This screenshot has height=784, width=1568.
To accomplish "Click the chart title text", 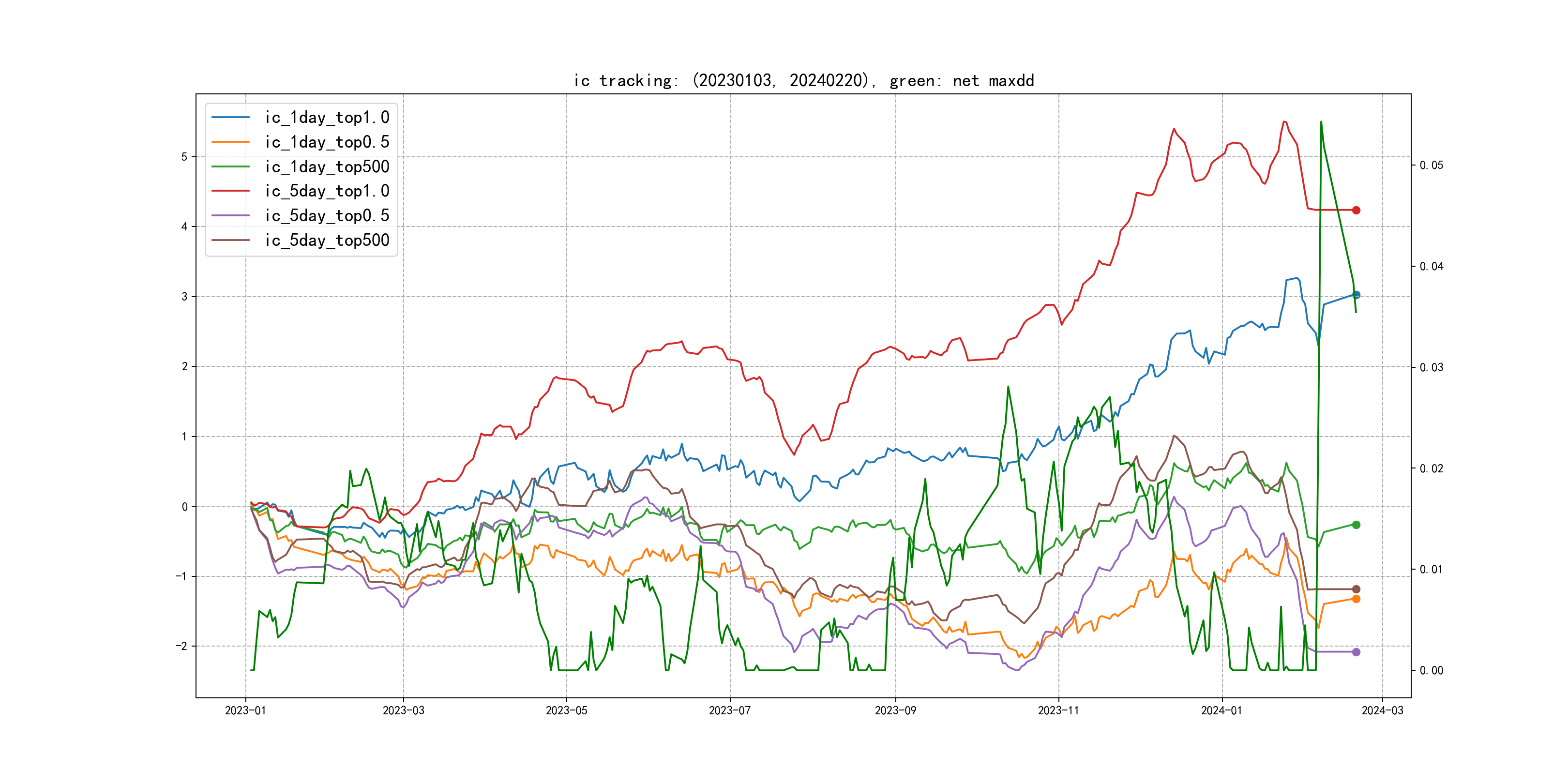I will tap(803, 80).
